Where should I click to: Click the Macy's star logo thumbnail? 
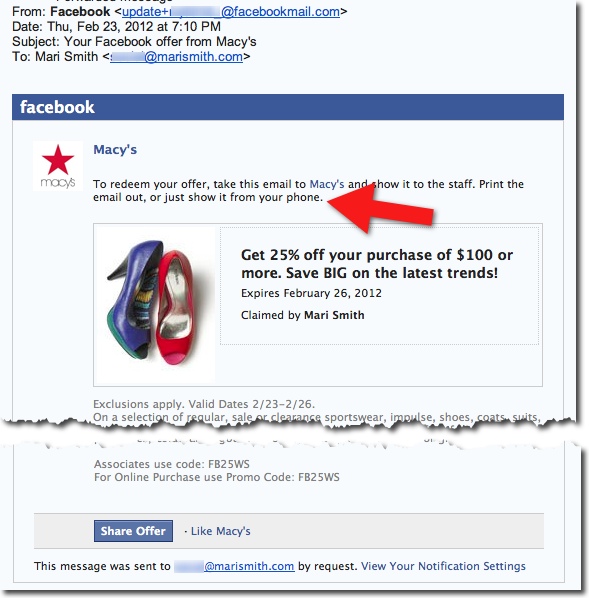point(58,166)
